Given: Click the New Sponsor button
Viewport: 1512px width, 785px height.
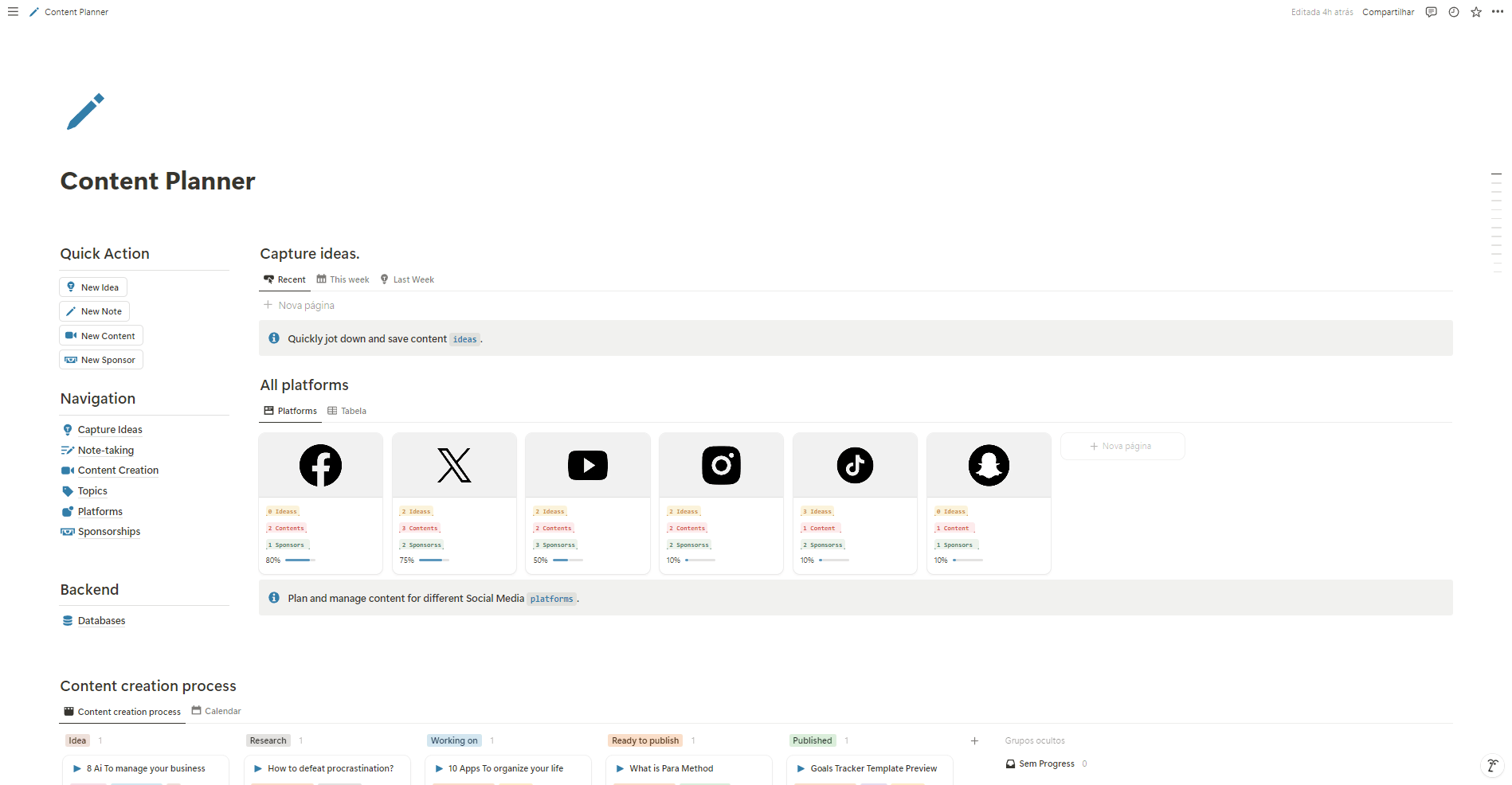Looking at the screenshot, I should (x=100, y=360).
